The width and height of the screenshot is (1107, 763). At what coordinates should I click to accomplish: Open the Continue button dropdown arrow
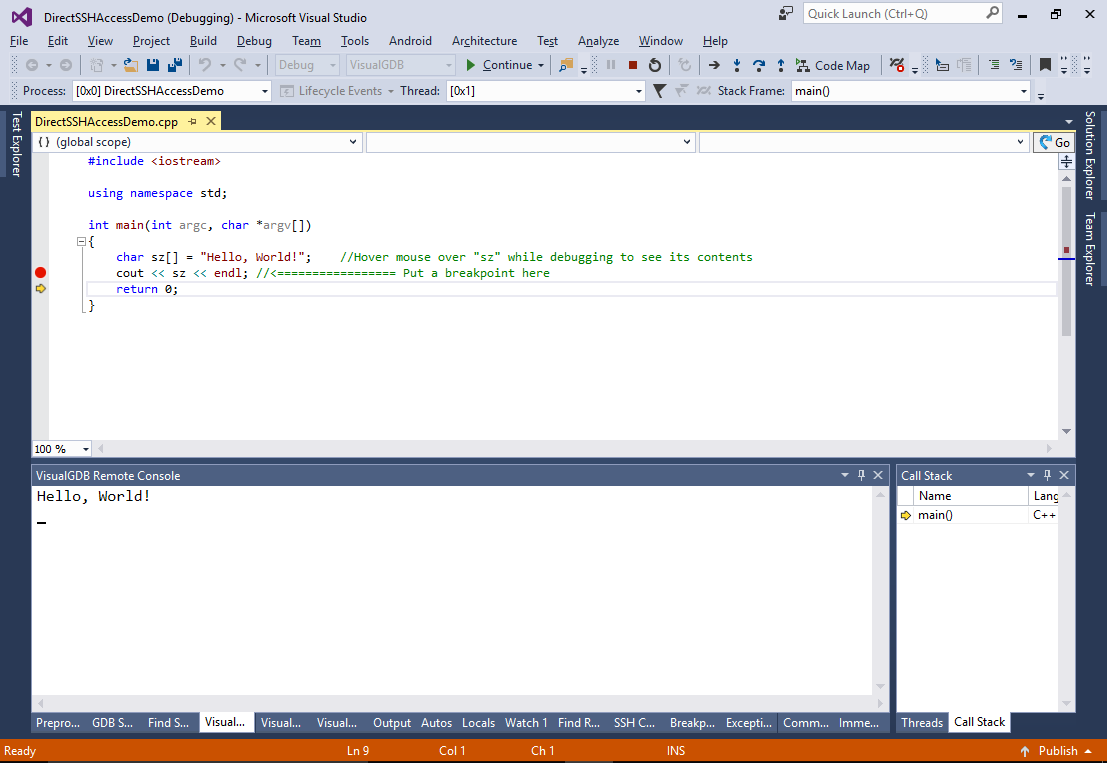[541, 65]
